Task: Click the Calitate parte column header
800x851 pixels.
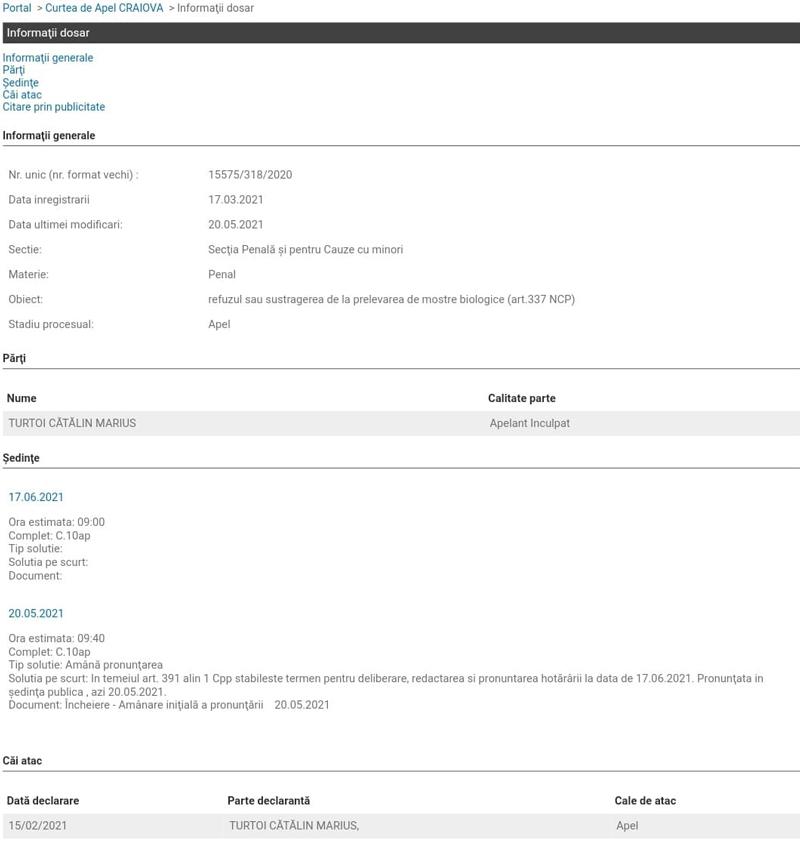Action: (x=521, y=398)
